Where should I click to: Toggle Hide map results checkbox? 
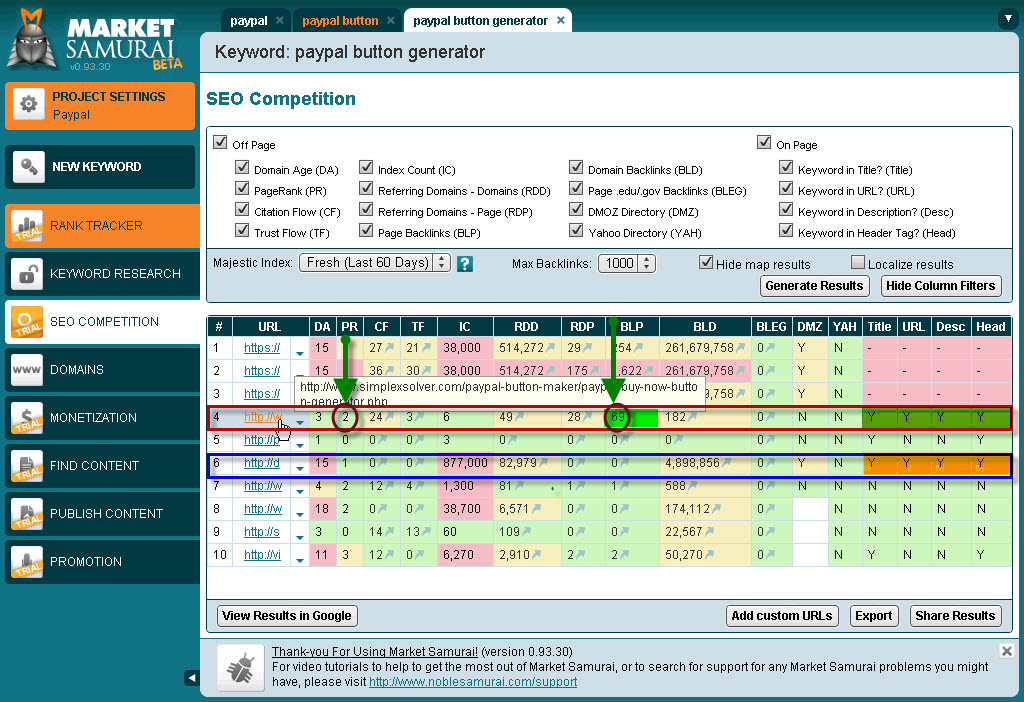706,263
